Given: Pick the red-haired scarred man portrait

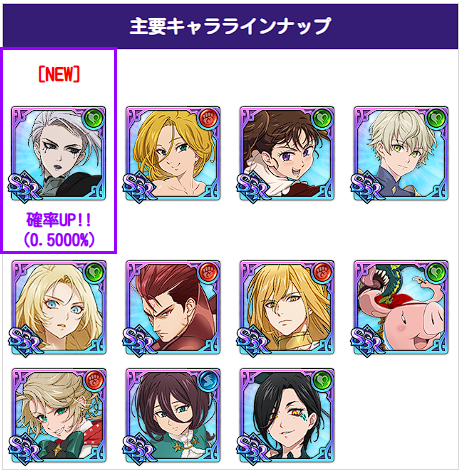Looking at the screenshot, I should [x=173, y=307].
